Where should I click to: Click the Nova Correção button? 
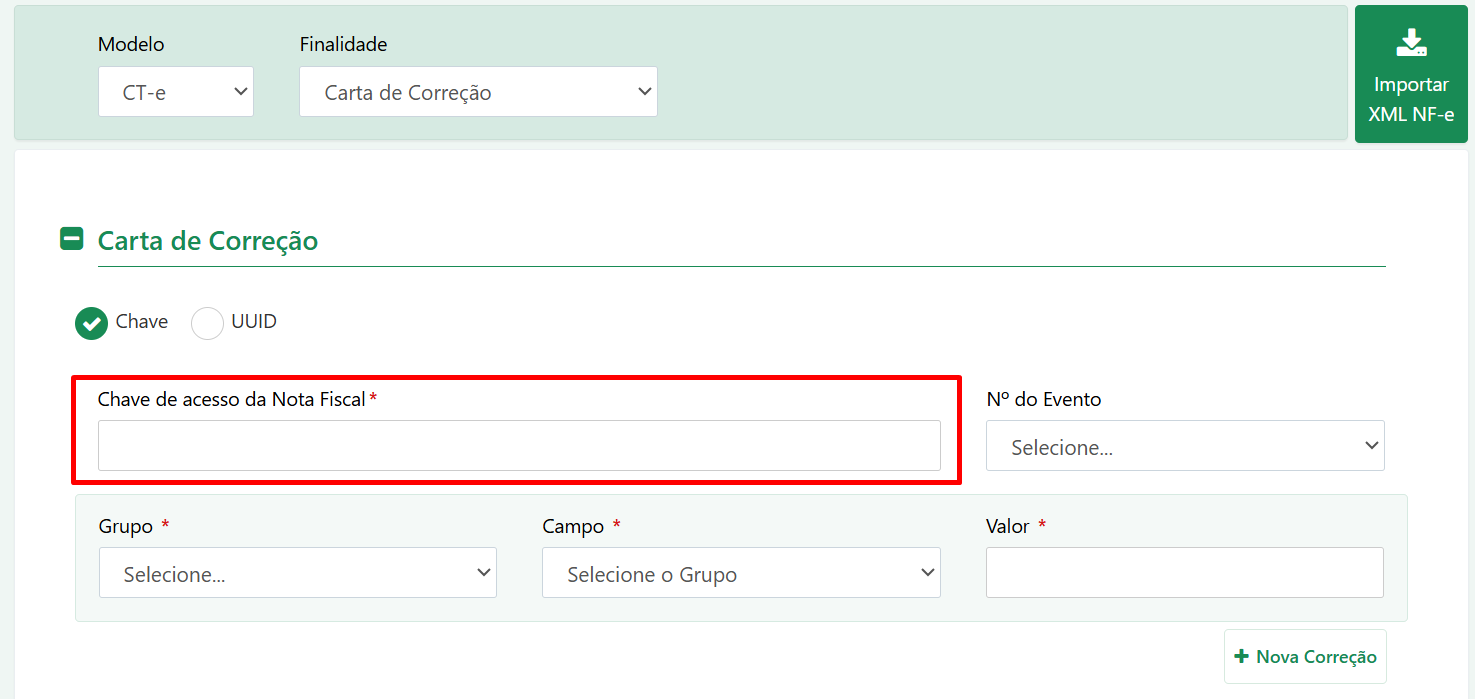click(x=1305, y=657)
